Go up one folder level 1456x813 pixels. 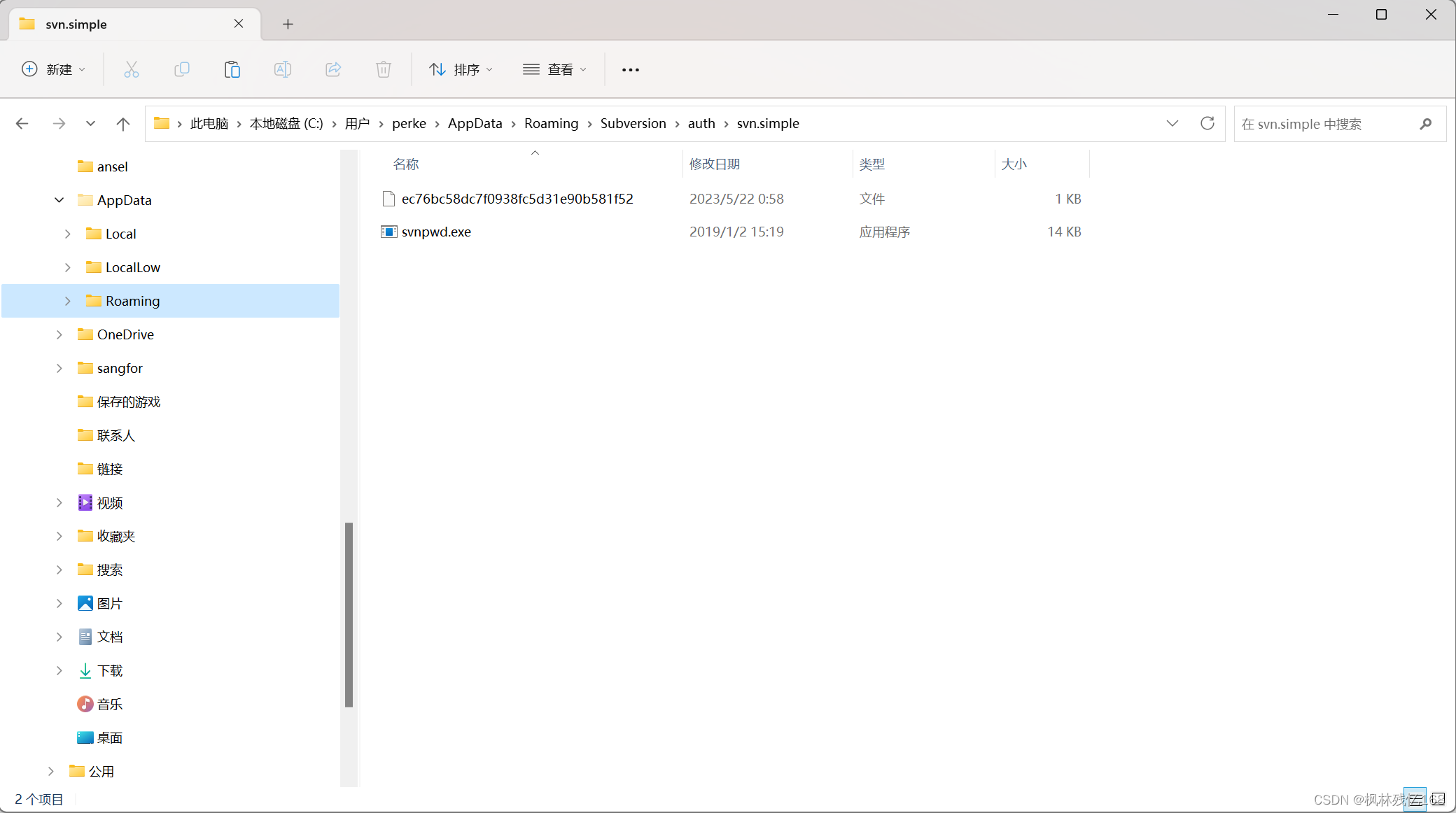click(123, 124)
